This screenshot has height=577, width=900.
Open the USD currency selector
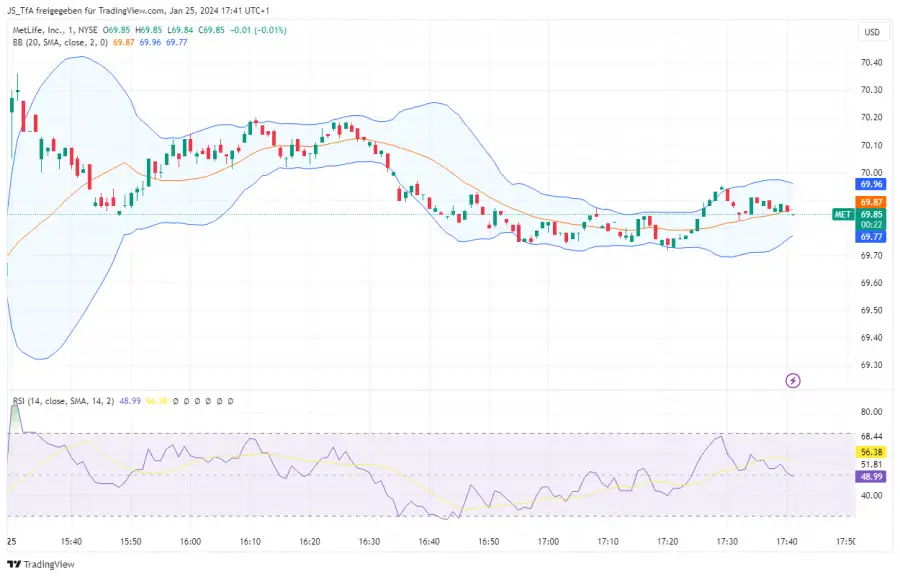point(870,33)
